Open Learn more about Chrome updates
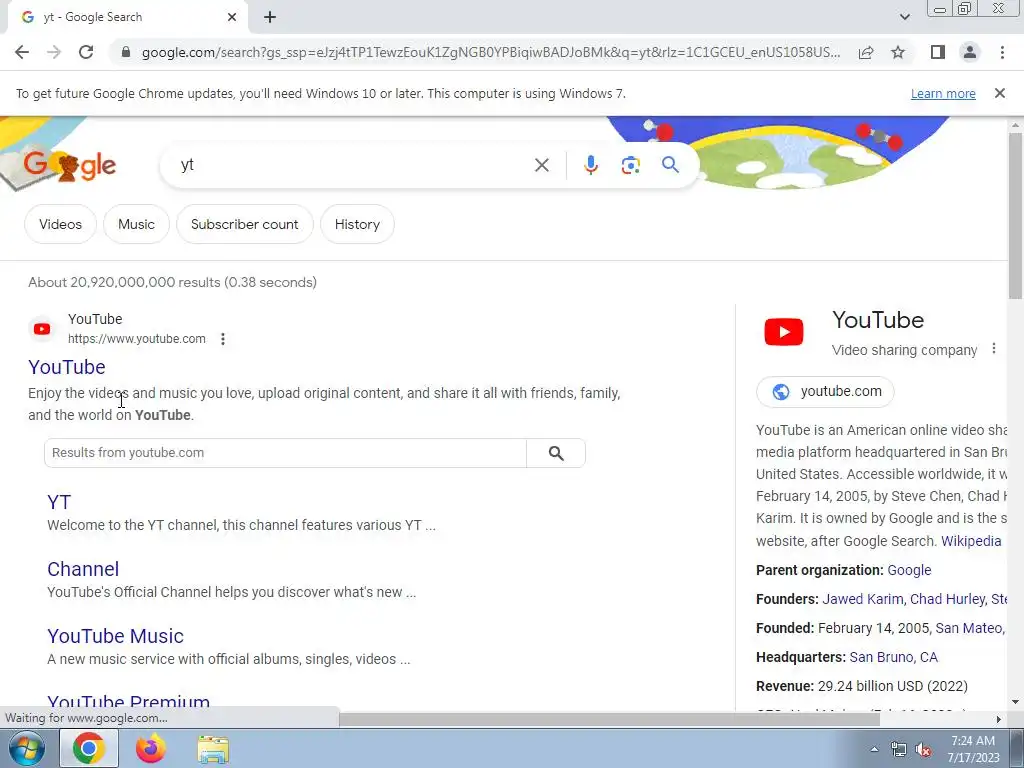The width and height of the screenshot is (1024, 768). pyautogui.click(x=943, y=93)
